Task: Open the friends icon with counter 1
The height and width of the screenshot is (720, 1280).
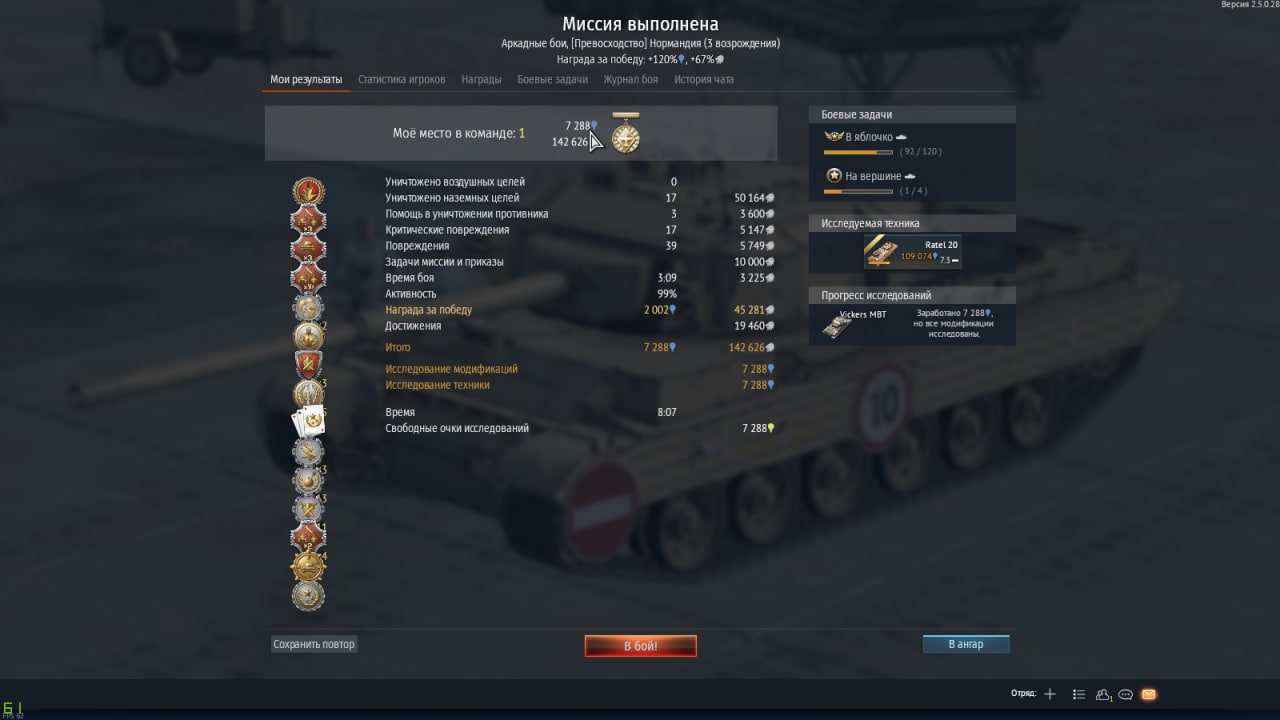Action: tap(1103, 694)
